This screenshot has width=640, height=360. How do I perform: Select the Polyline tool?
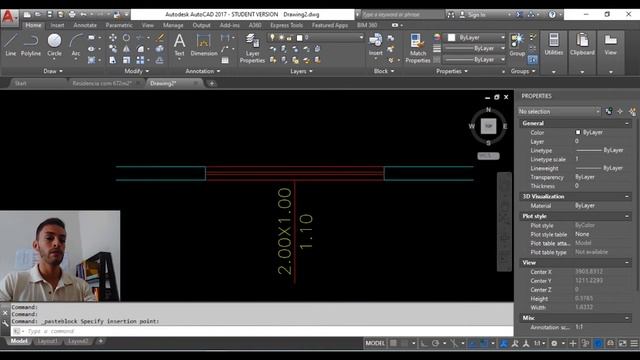click(31, 44)
